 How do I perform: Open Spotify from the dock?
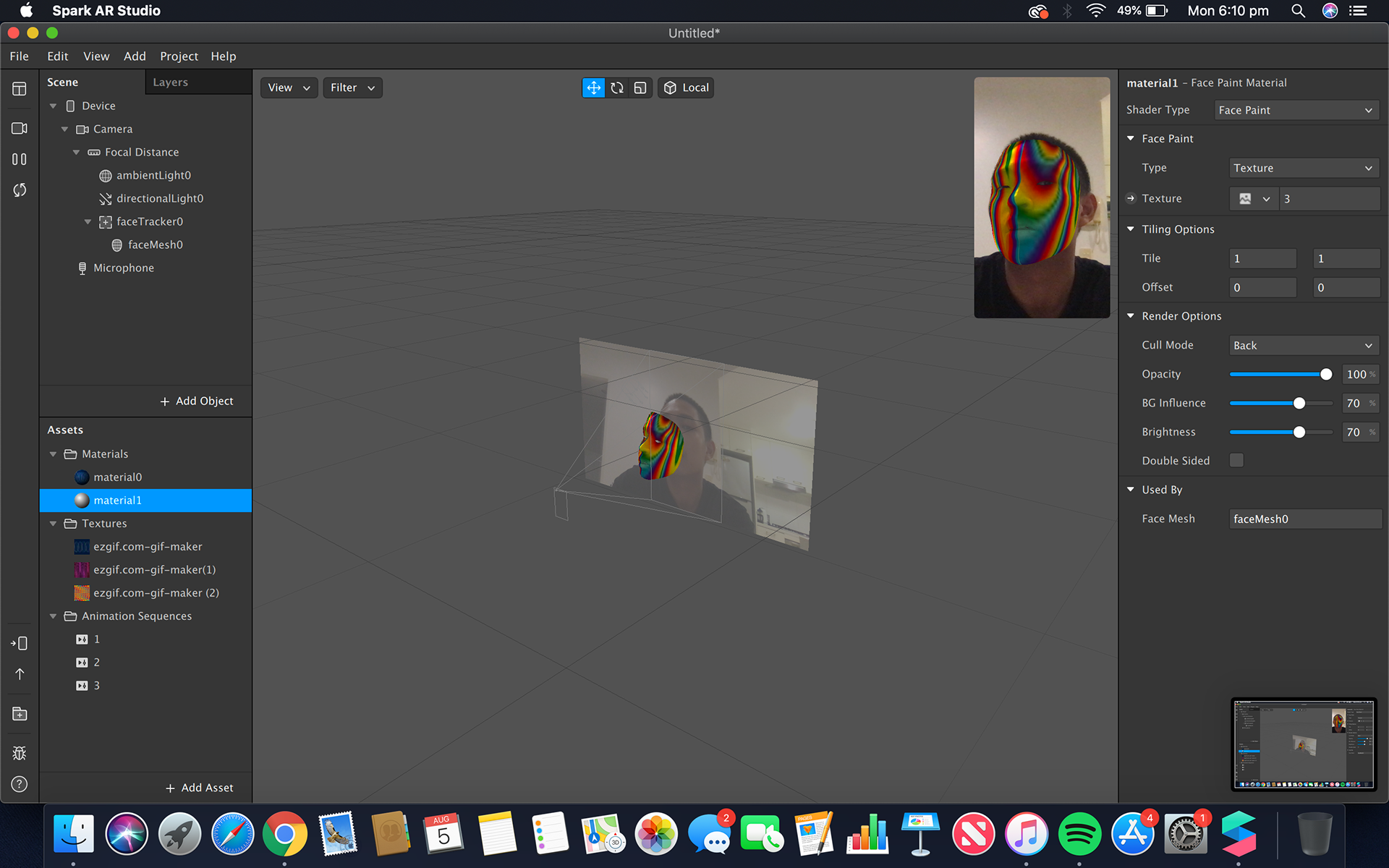click(x=1079, y=834)
